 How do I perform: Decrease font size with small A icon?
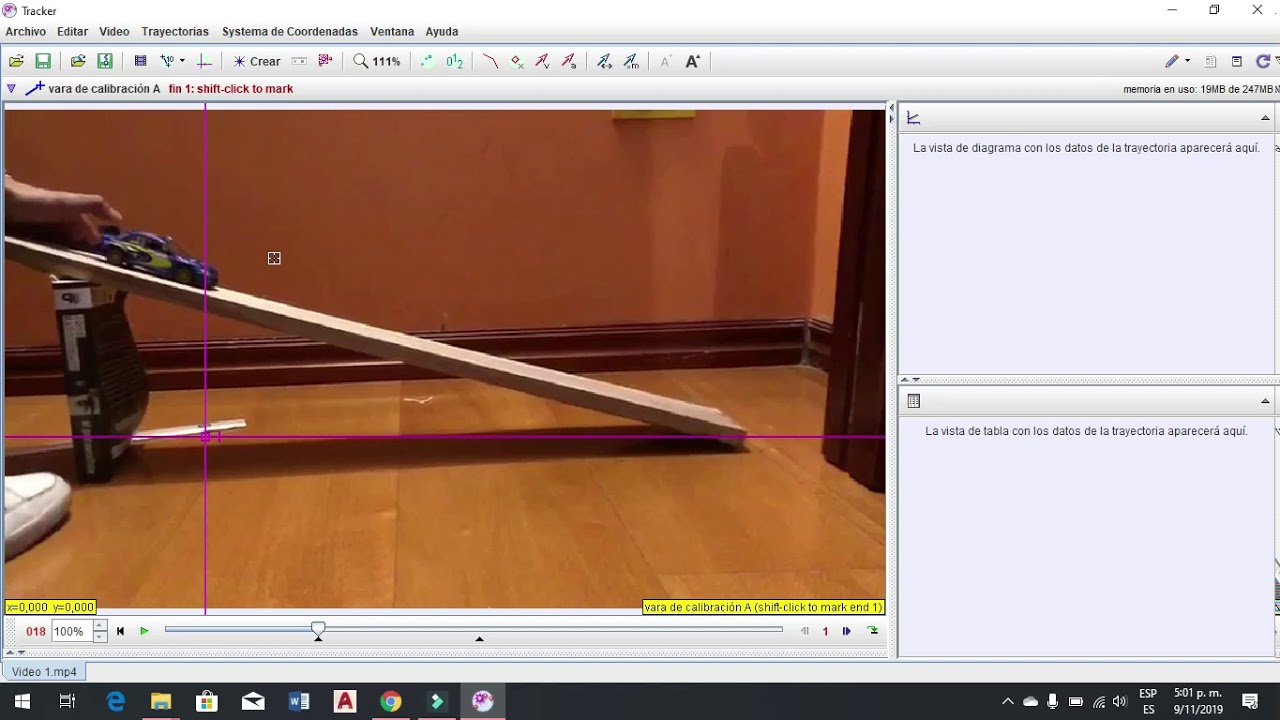(x=665, y=61)
